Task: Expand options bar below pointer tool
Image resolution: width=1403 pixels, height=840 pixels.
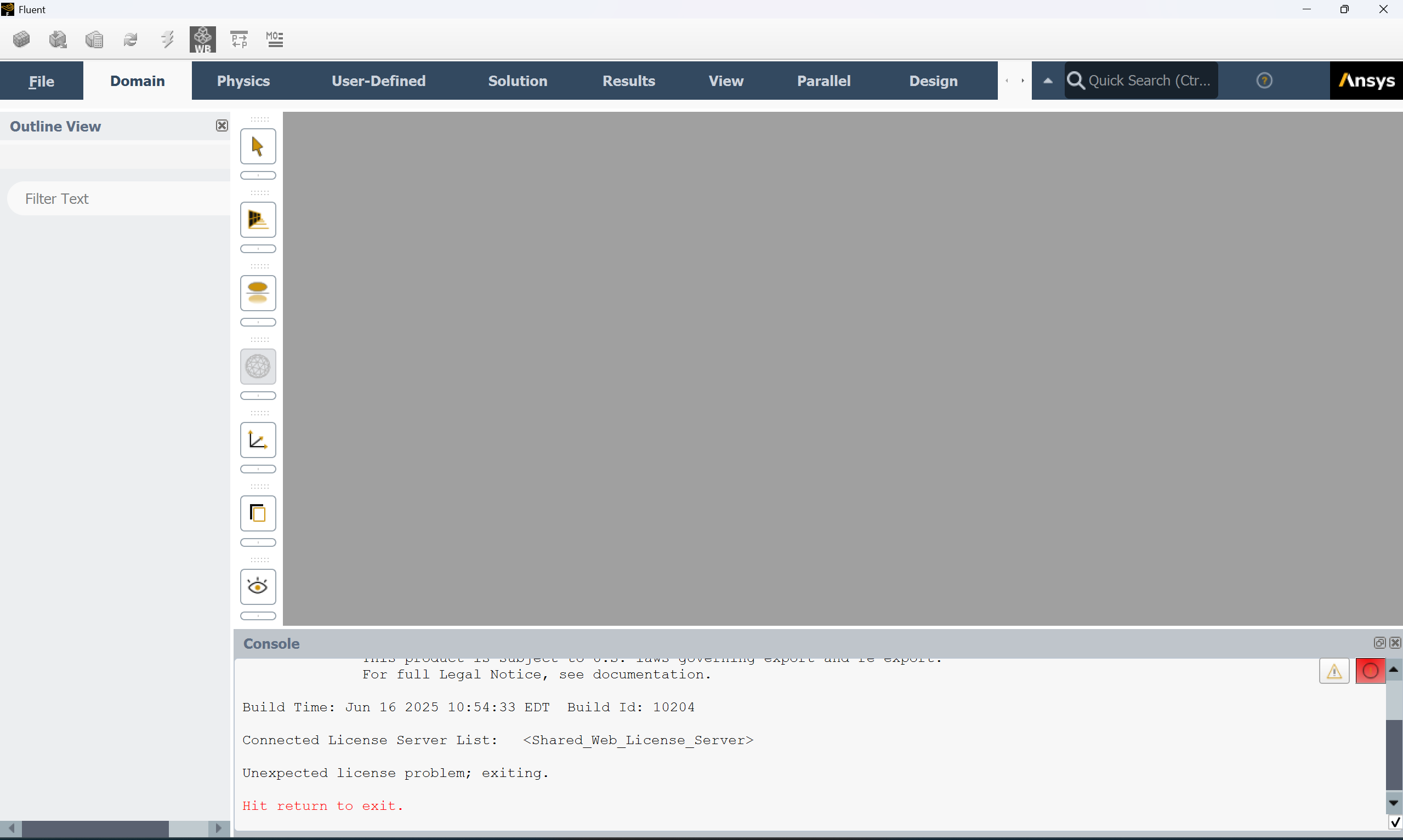Action: click(258, 175)
